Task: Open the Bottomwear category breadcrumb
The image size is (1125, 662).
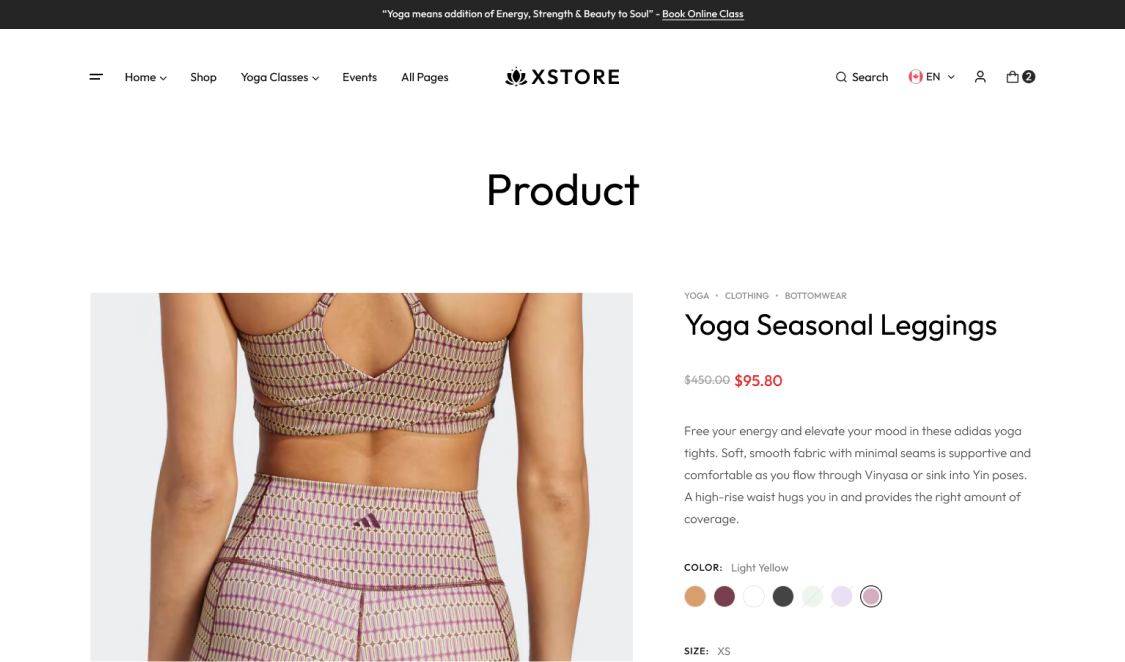Action: point(815,295)
